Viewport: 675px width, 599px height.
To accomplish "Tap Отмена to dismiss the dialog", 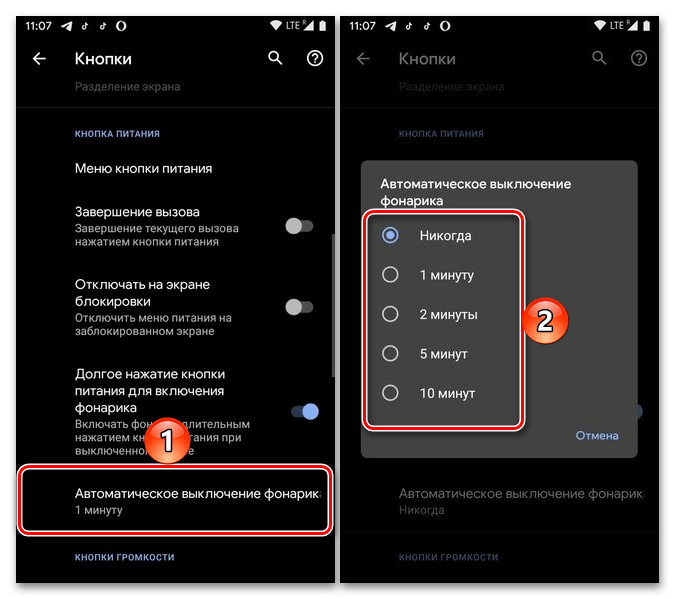I will pos(597,436).
